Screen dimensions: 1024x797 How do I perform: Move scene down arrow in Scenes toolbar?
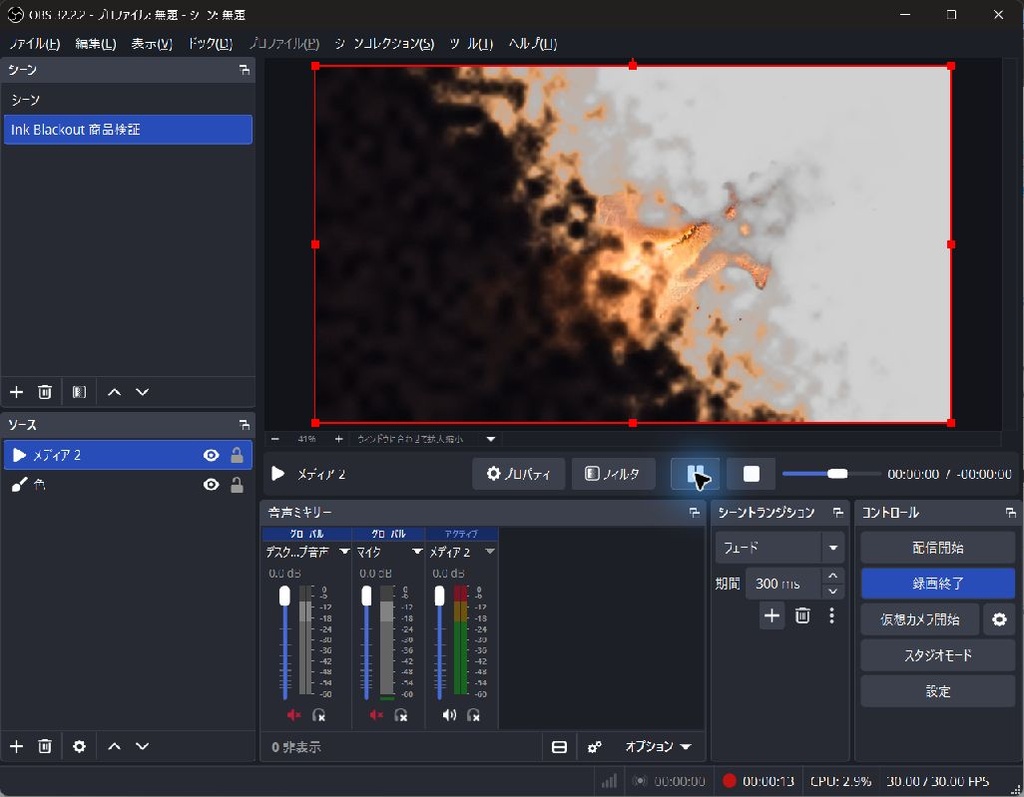coord(142,392)
